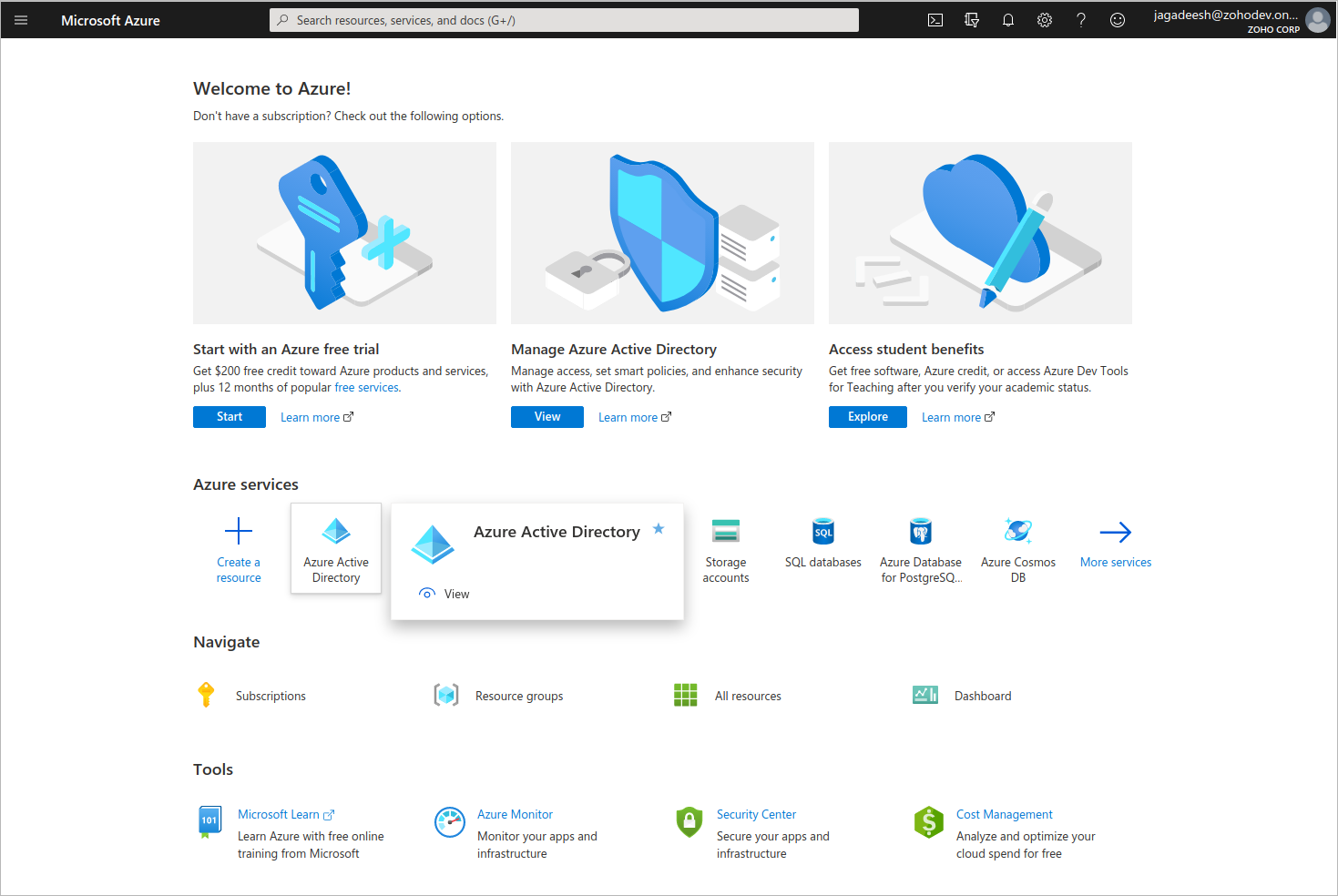Open the Storage accounts service icon

726,531
